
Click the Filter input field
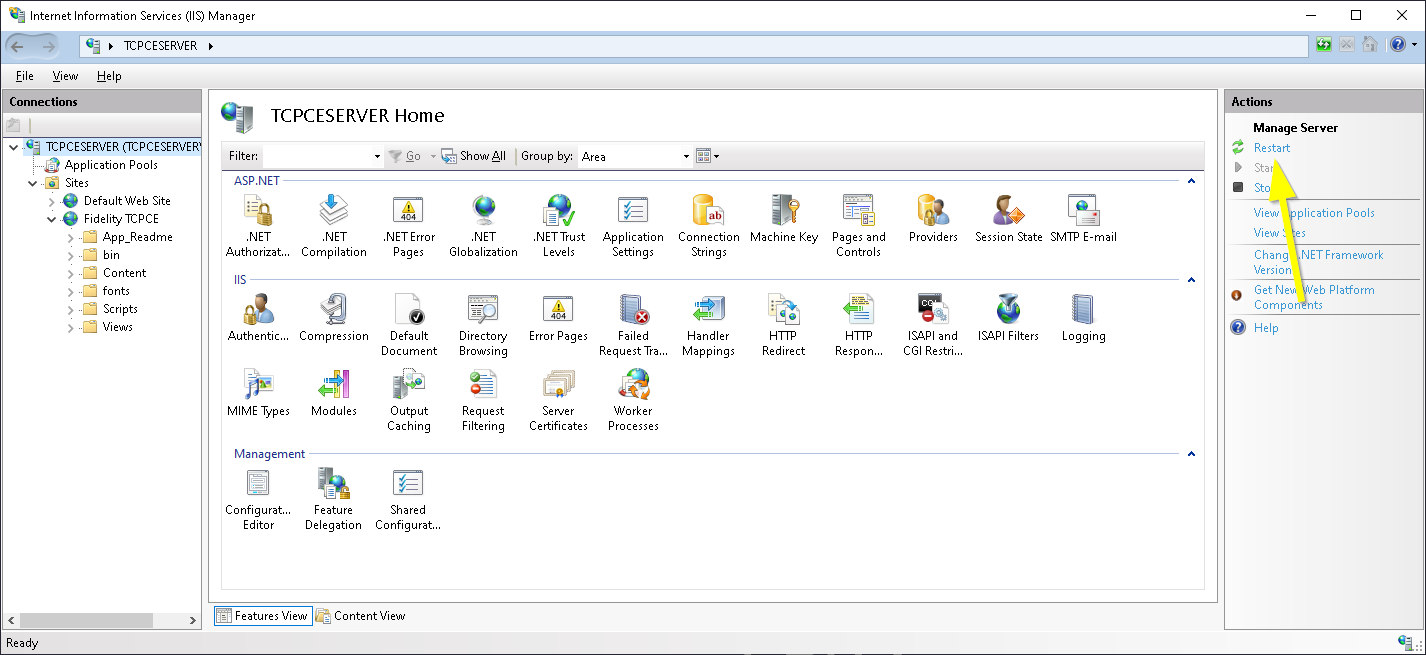pyautogui.click(x=317, y=156)
